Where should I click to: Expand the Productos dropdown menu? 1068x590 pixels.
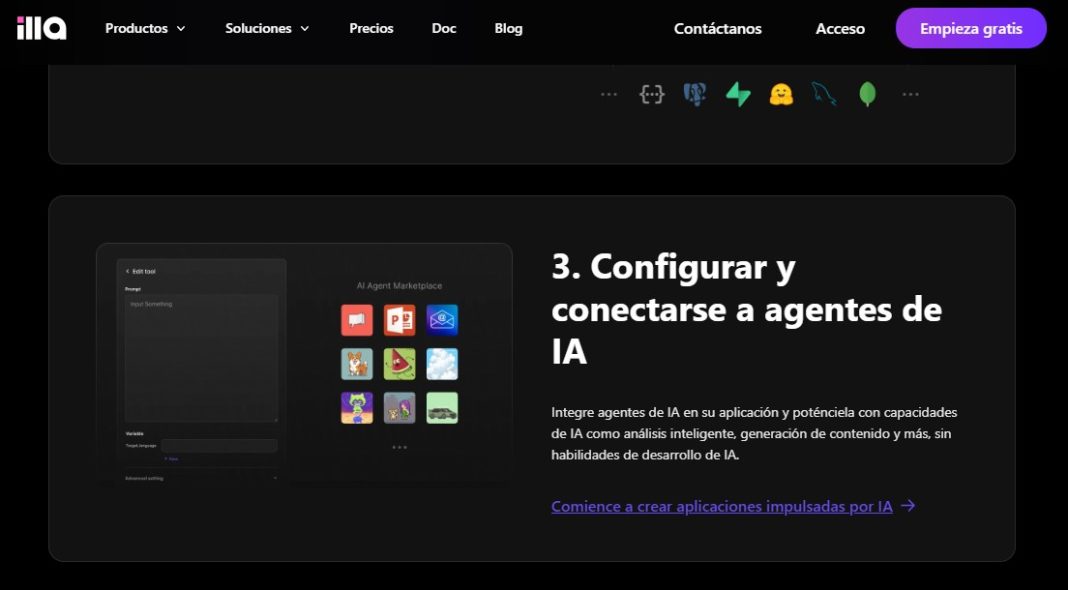point(144,28)
